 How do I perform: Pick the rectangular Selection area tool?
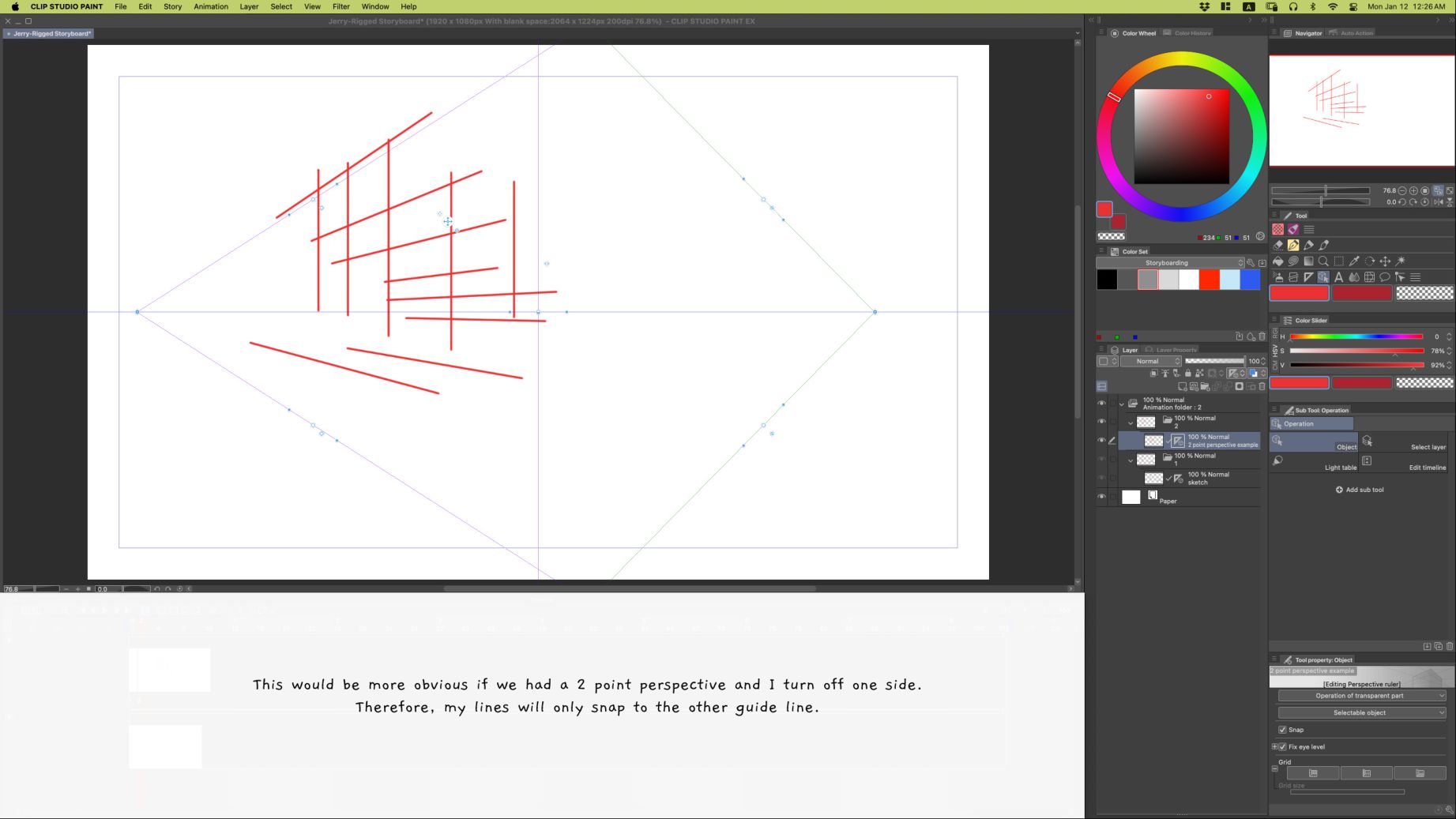tap(1339, 261)
